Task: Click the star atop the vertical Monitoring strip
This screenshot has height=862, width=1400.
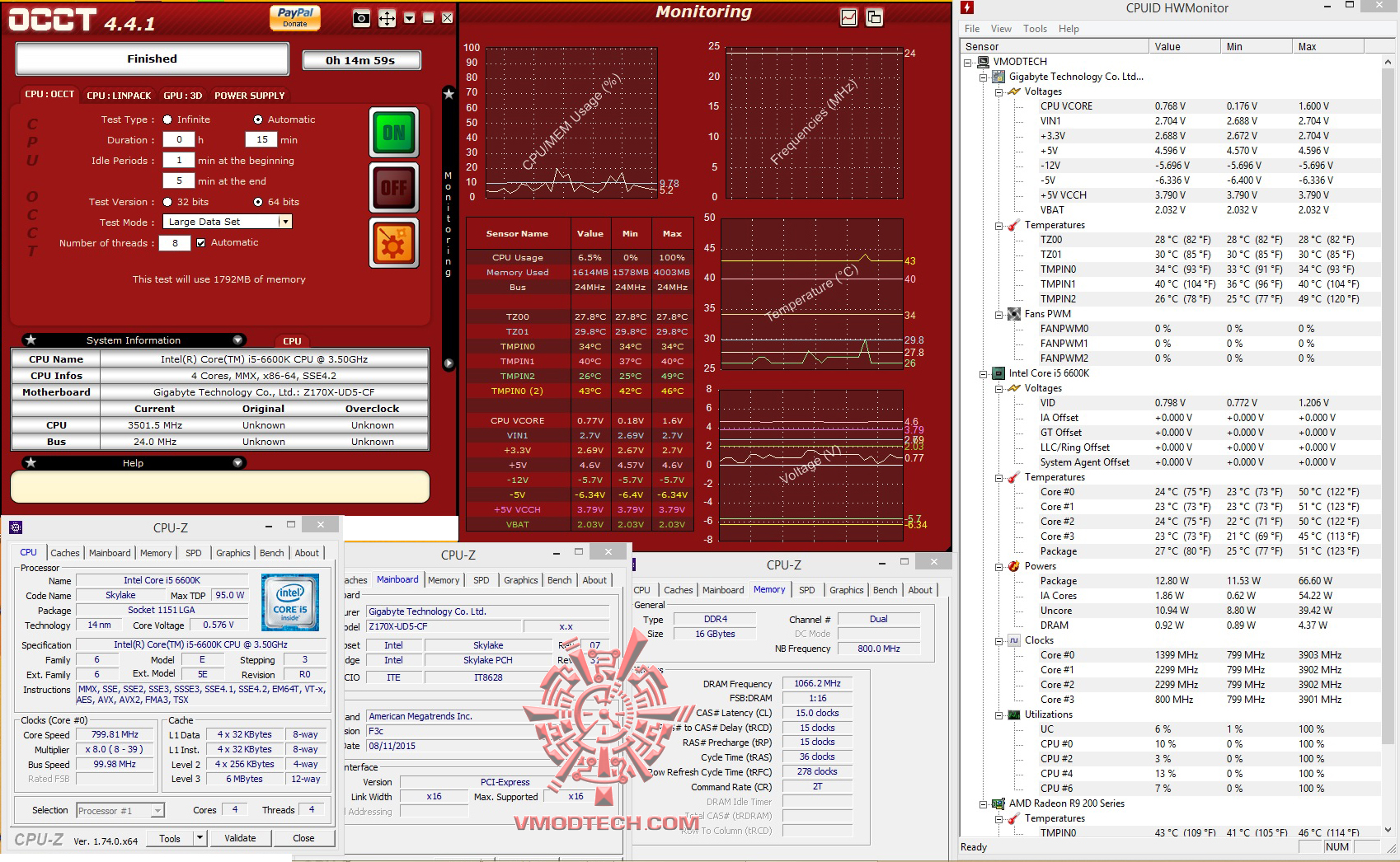Action: (449, 94)
